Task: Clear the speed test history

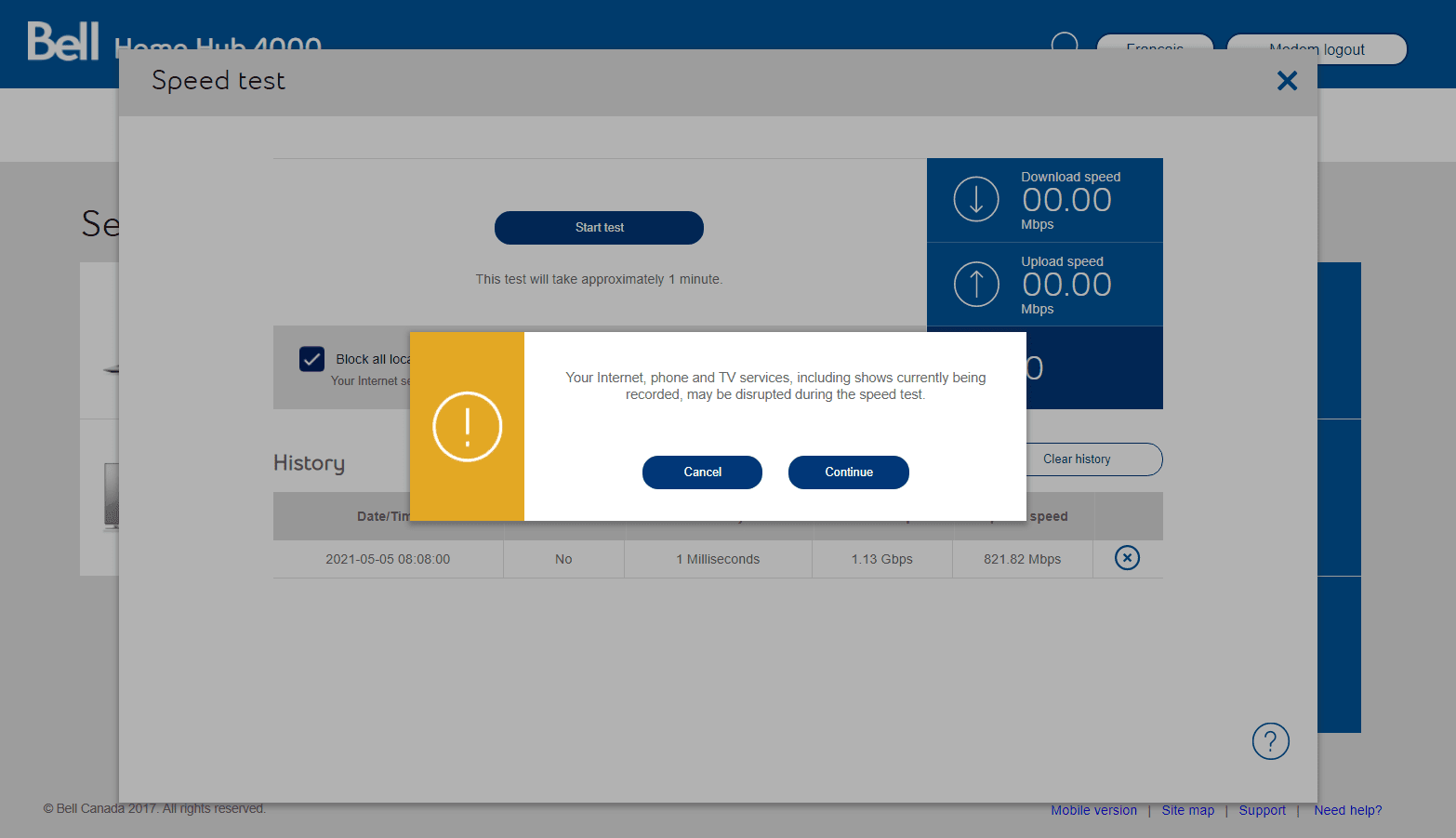Action: [x=1077, y=459]
